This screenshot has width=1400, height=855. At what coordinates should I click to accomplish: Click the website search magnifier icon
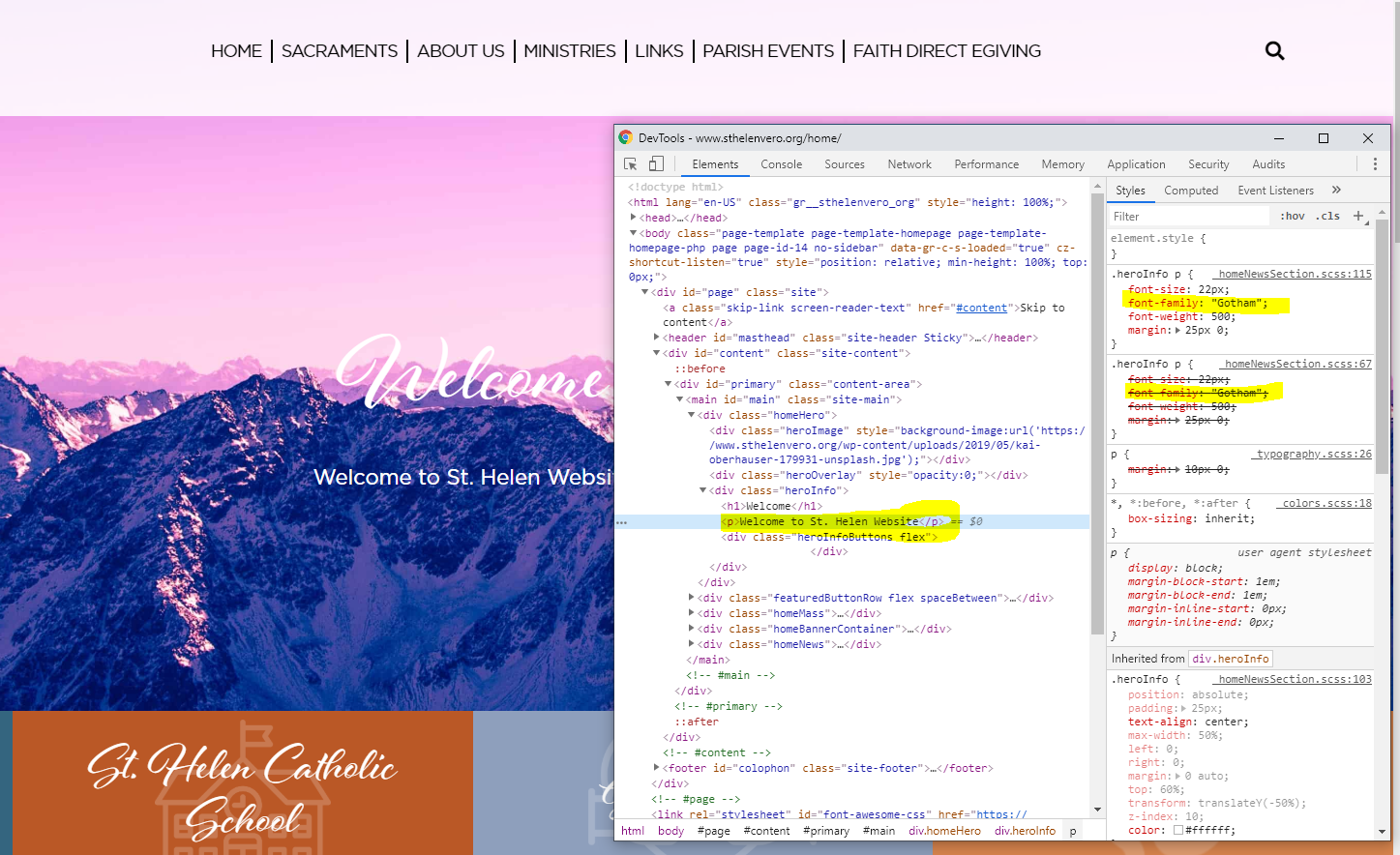(x=1274, y=51)
